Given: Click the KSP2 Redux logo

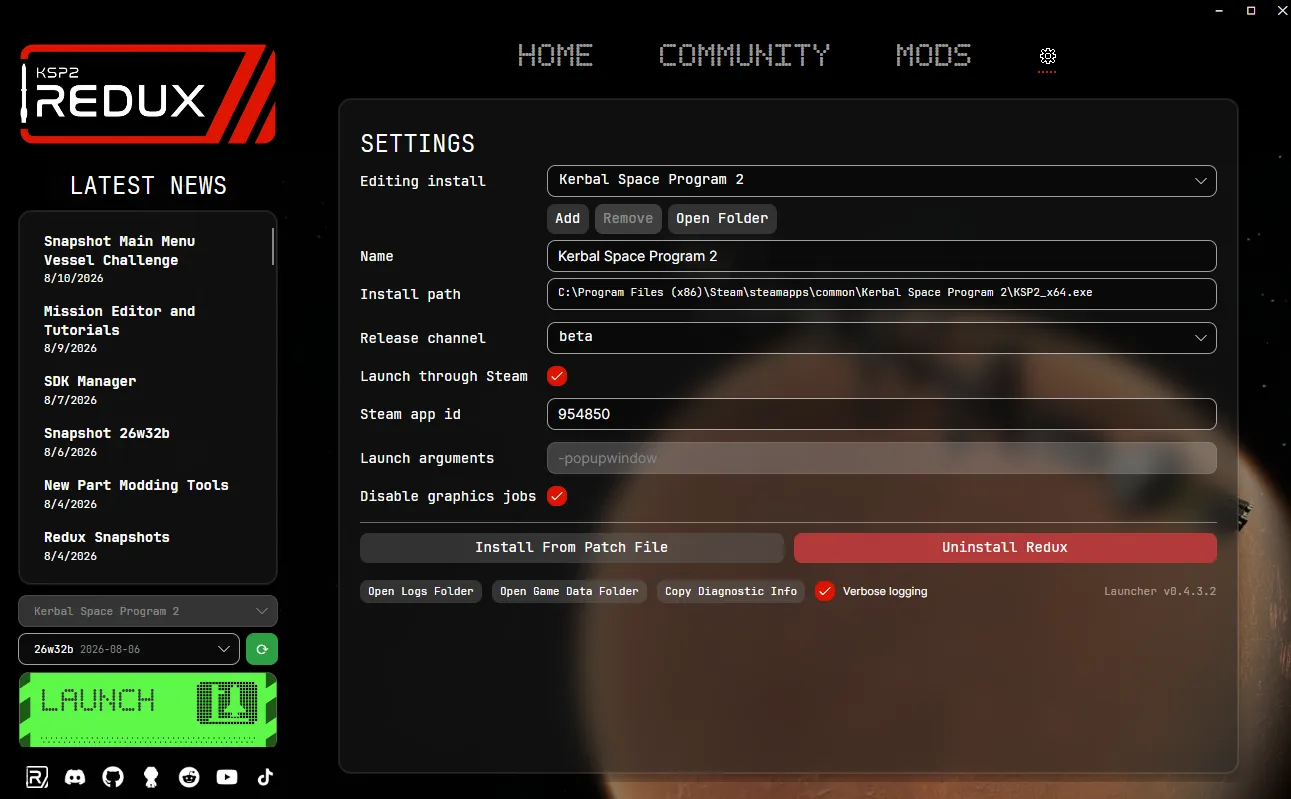Looking at the screenshot, I should tap(148, 94).
